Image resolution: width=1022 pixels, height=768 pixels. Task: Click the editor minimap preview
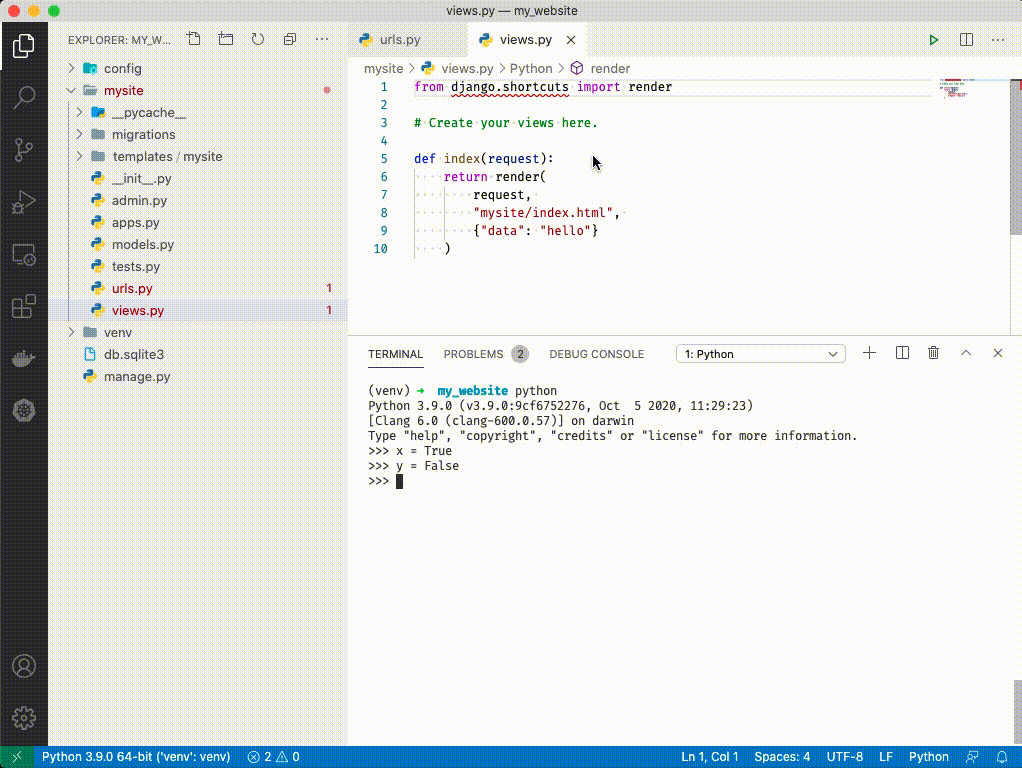point(954,90)
